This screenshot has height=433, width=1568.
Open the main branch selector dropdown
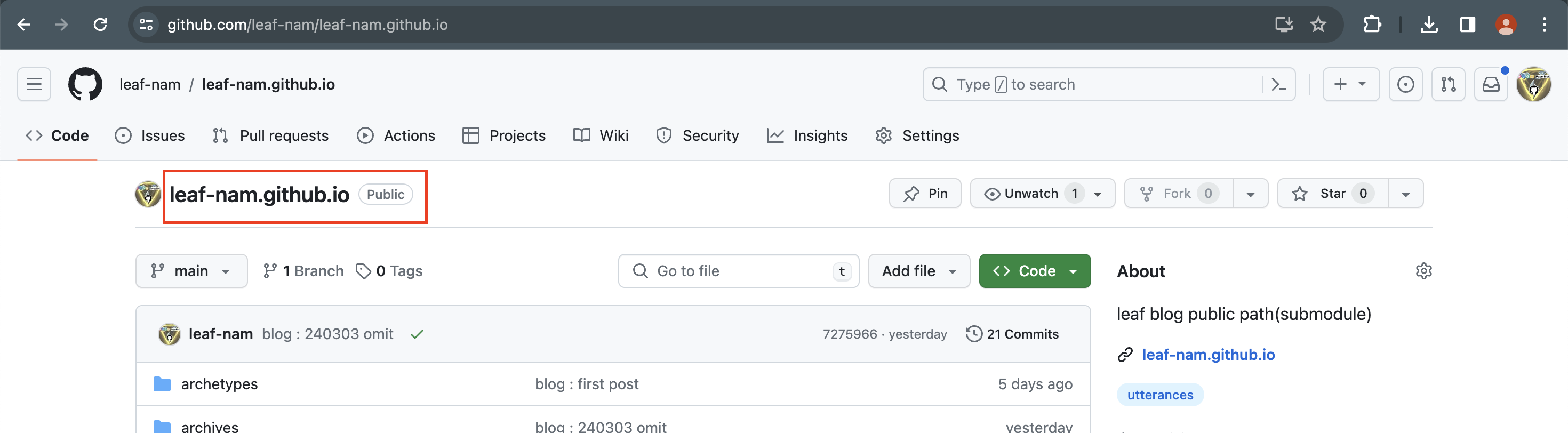191,271
